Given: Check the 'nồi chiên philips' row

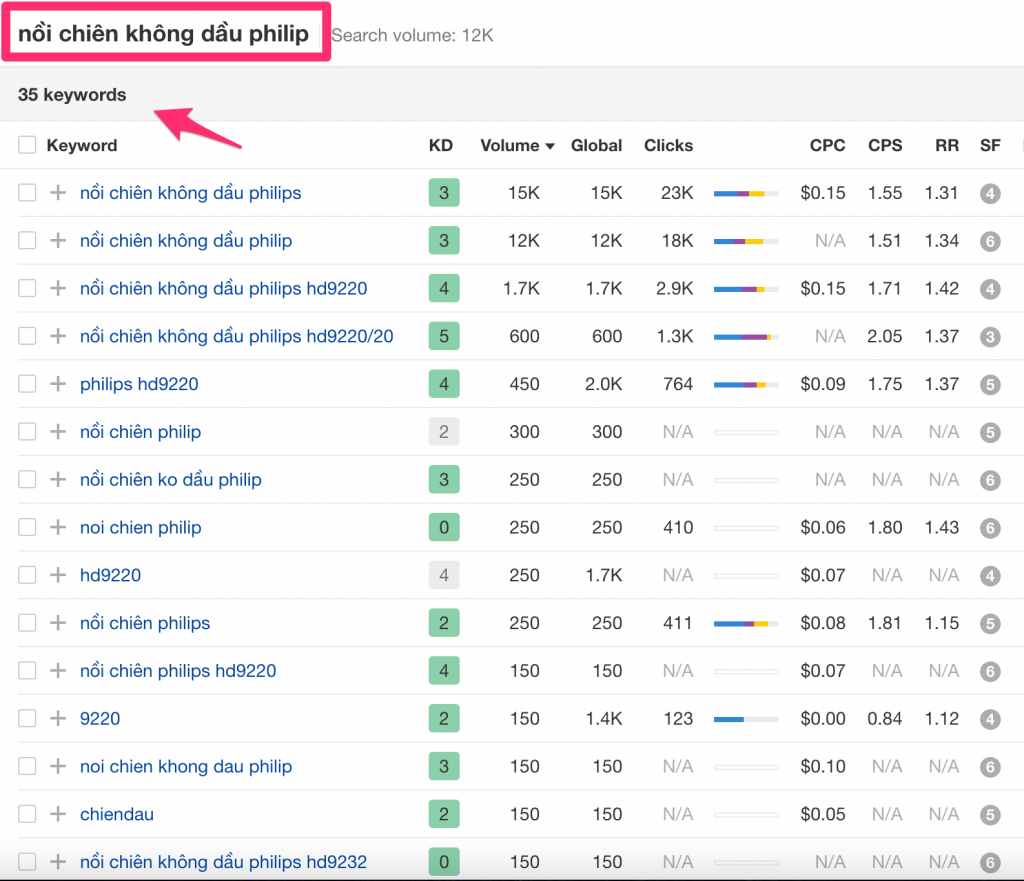Looking at the screenshot, I should point(27,622).
